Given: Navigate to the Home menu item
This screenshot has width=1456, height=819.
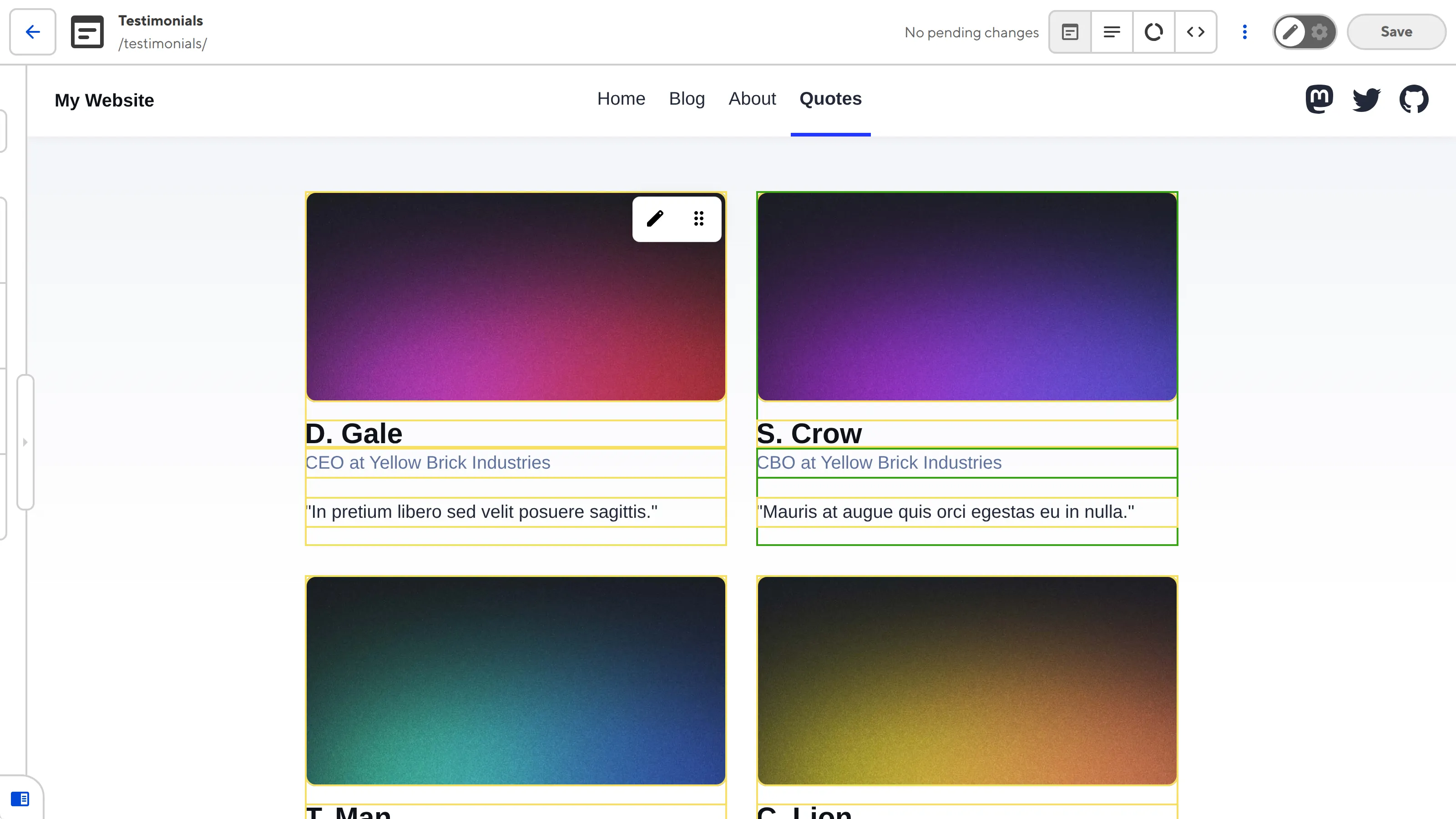Looking at the screenshot, I should (621, 99).
